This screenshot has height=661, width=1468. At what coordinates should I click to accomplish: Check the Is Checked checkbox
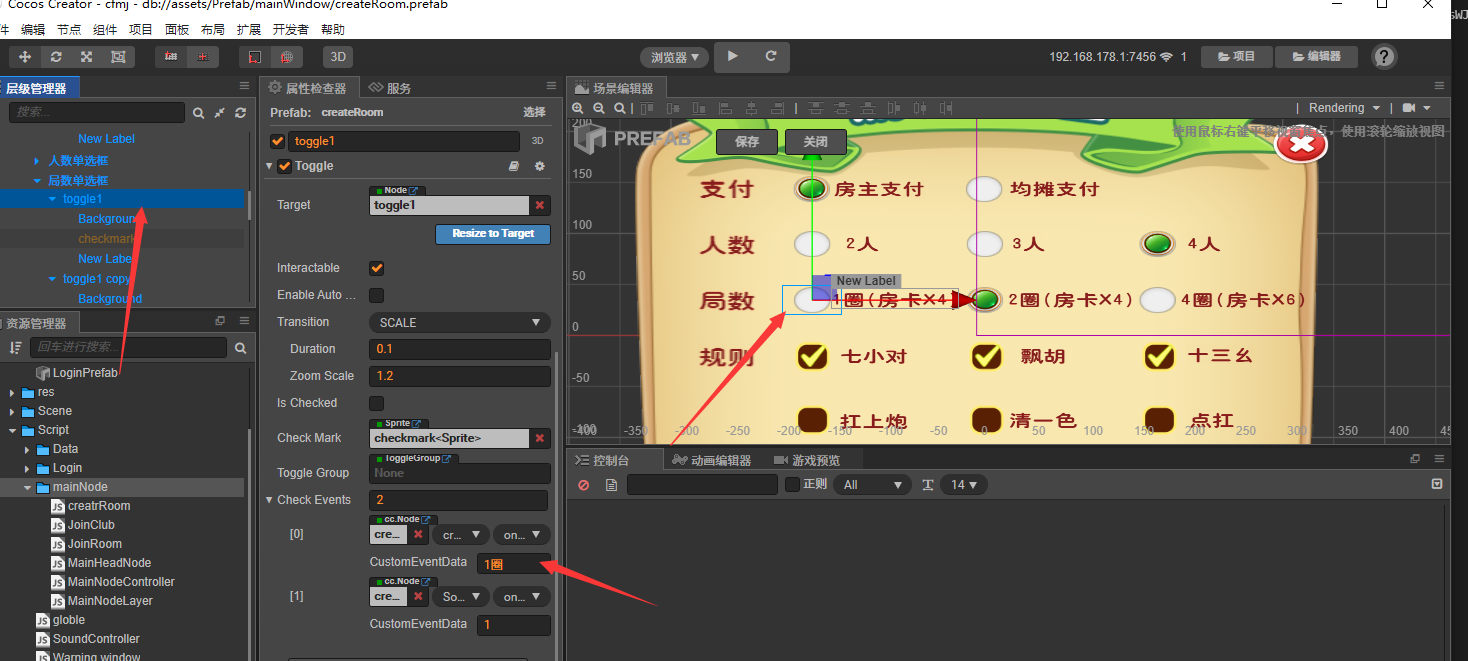point(377,403)
